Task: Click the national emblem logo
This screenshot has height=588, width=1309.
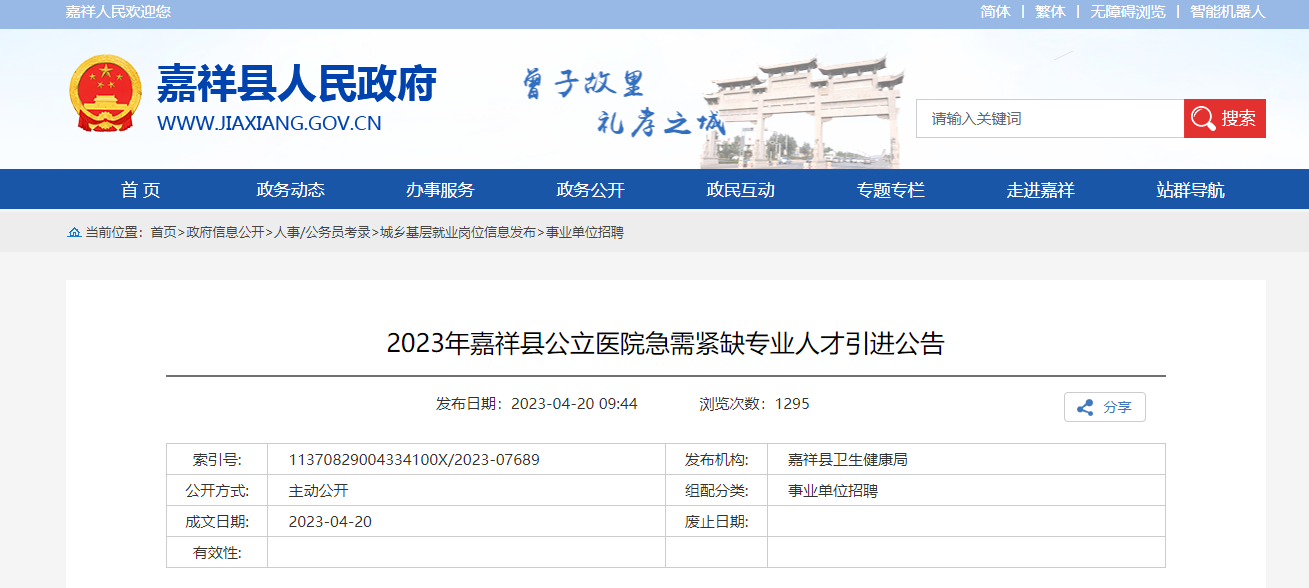Action: tap(105, 94)
